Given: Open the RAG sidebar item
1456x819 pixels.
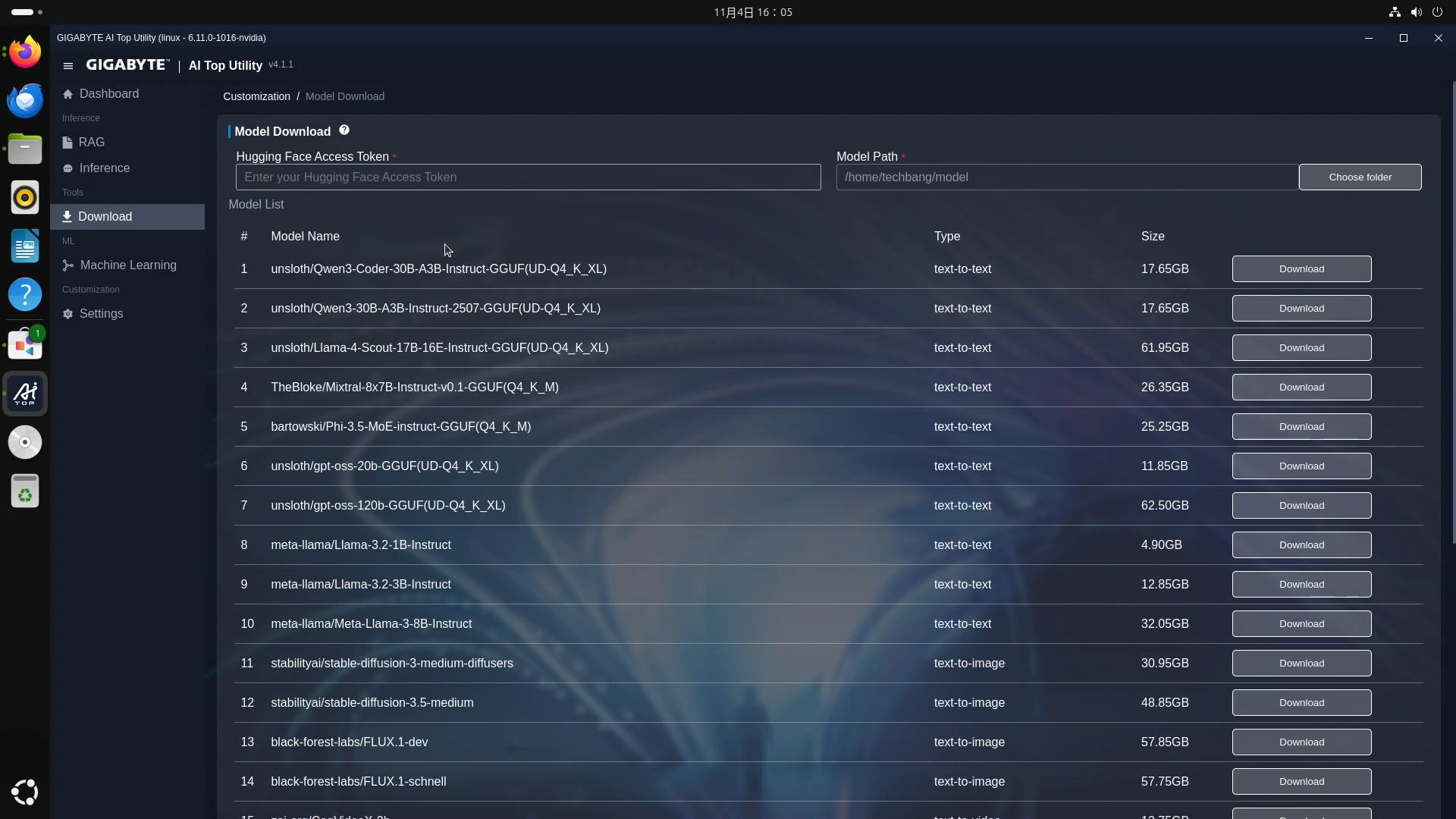Looking at the screenshot, I should coord(91,143).
